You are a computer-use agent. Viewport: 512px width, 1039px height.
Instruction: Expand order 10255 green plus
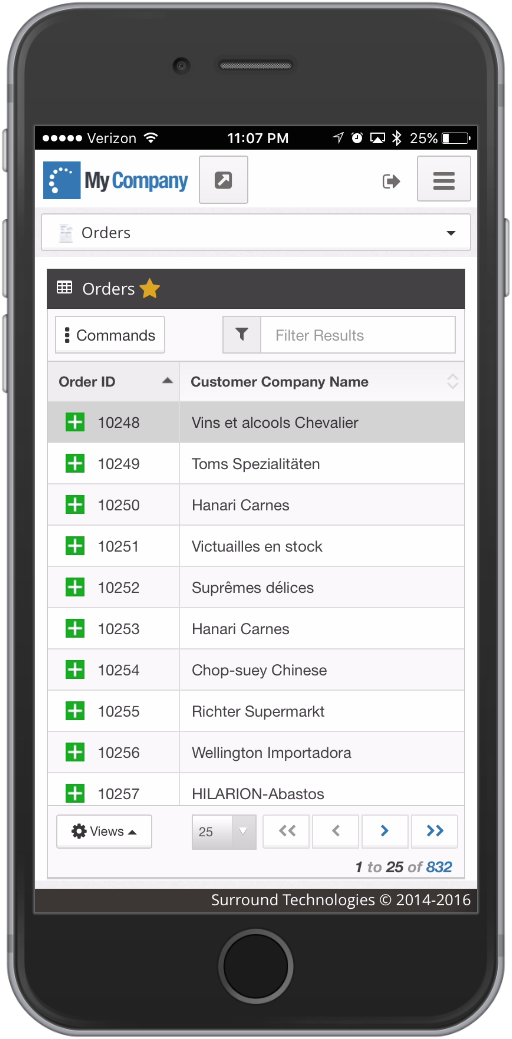(76, 711)
